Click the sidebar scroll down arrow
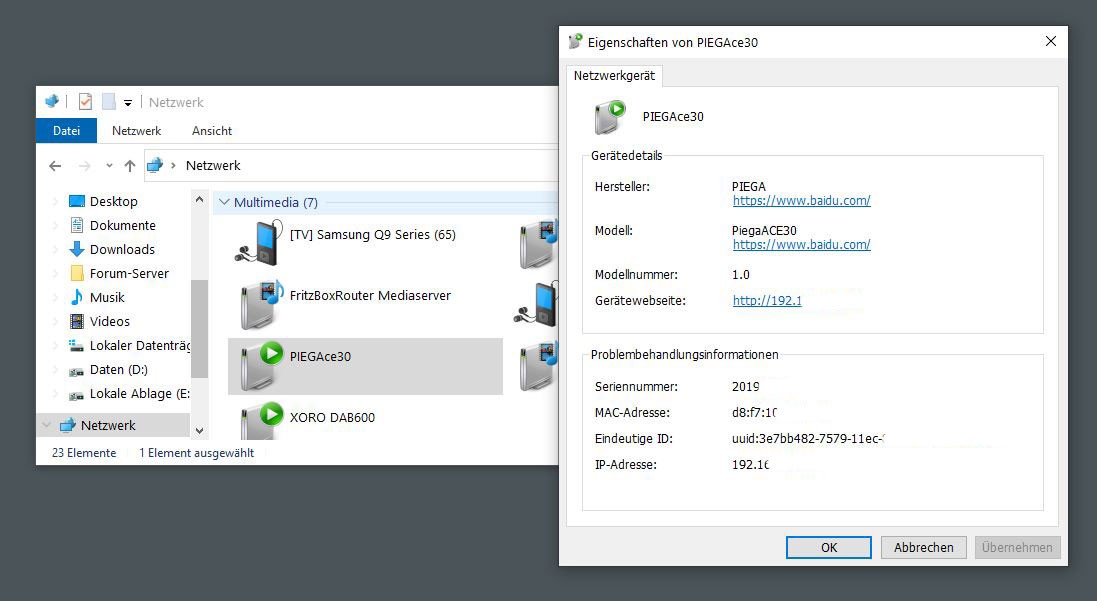1097x601 pixels. [x=199, y=430]
